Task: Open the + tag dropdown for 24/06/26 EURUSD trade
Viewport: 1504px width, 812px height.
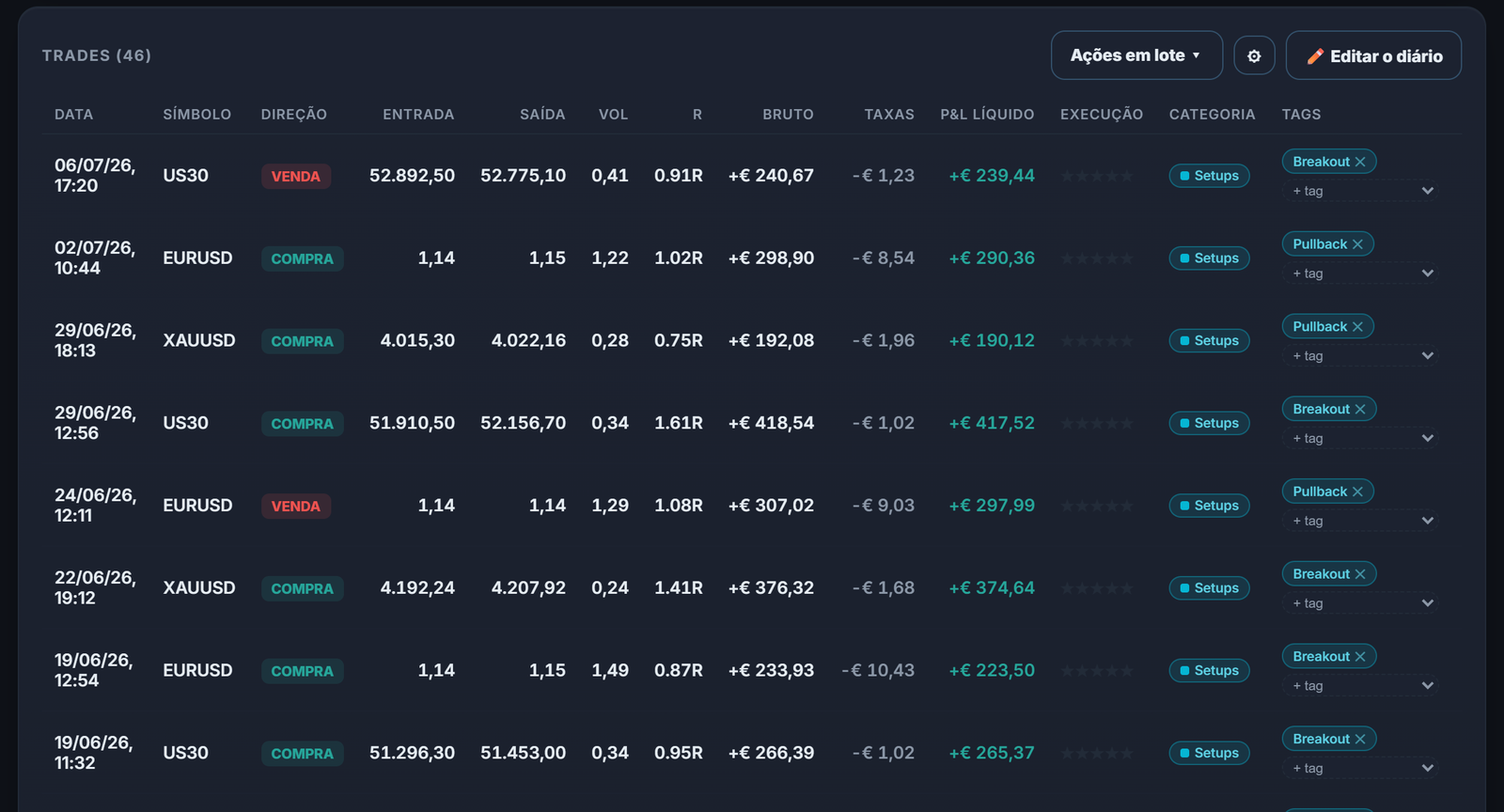Action: point(1360,521)
